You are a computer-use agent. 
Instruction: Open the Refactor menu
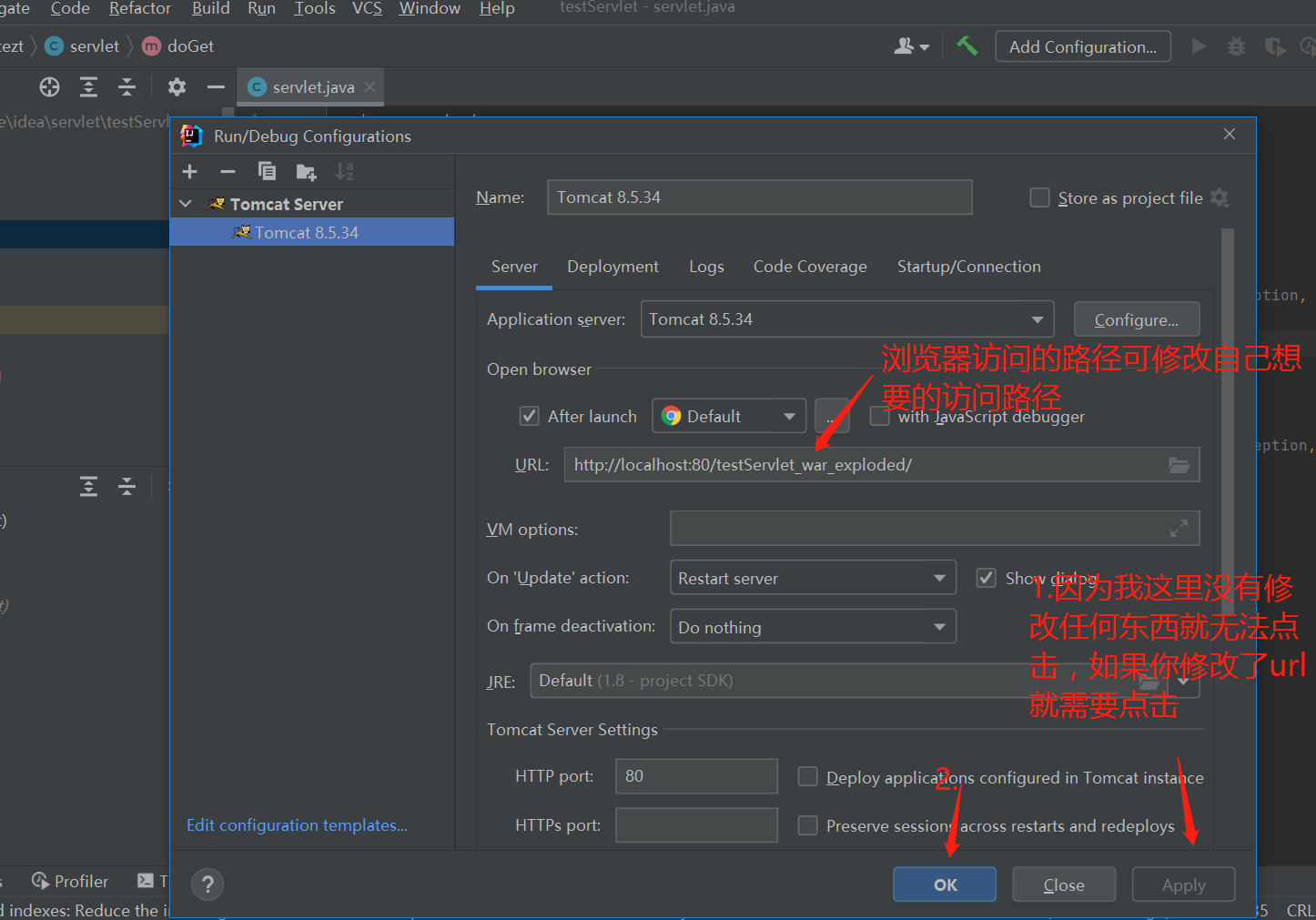point(140,9)
